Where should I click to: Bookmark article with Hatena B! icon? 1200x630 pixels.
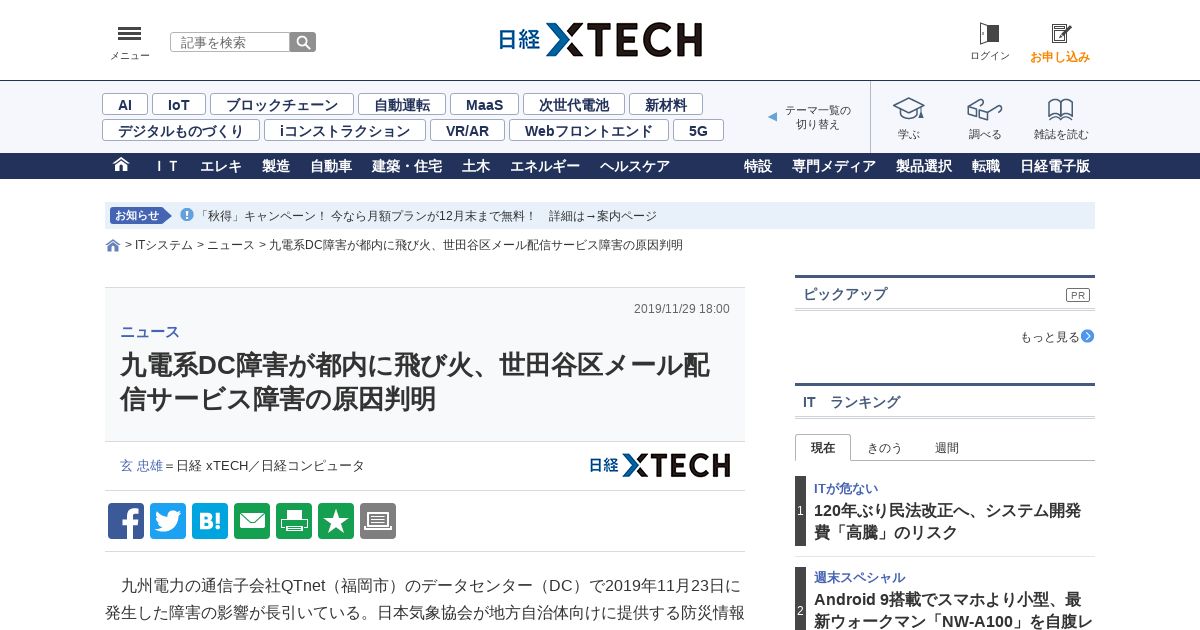tap(210, 521)
